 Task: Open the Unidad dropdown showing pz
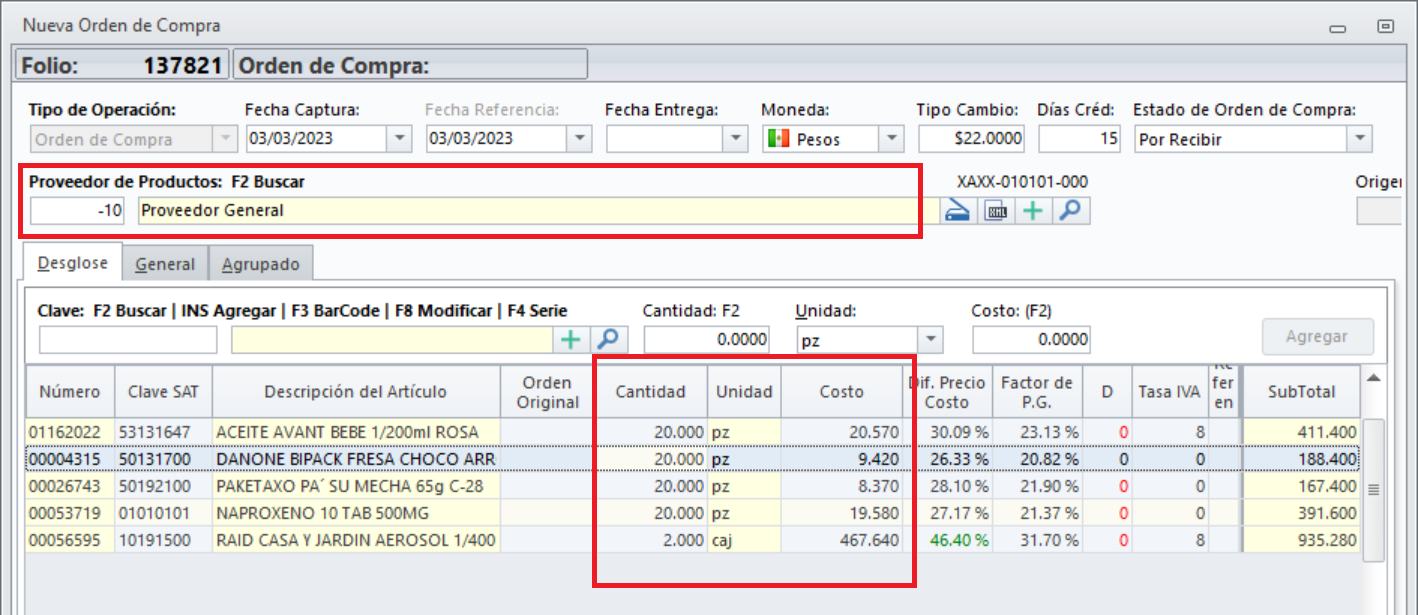tap(930, 340)
